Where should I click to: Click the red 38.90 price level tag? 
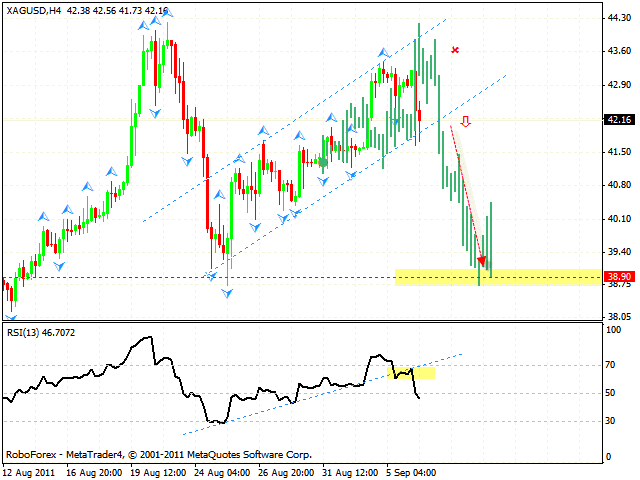(x=620, y=274)
